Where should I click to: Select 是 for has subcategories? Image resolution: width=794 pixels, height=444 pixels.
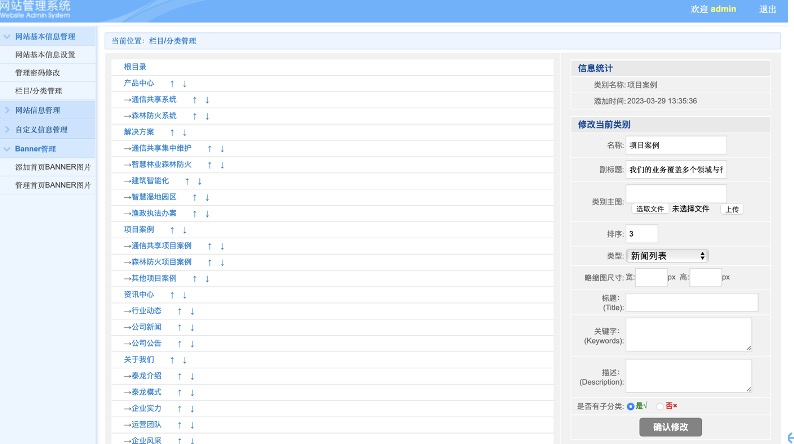[x=630, y=406]
